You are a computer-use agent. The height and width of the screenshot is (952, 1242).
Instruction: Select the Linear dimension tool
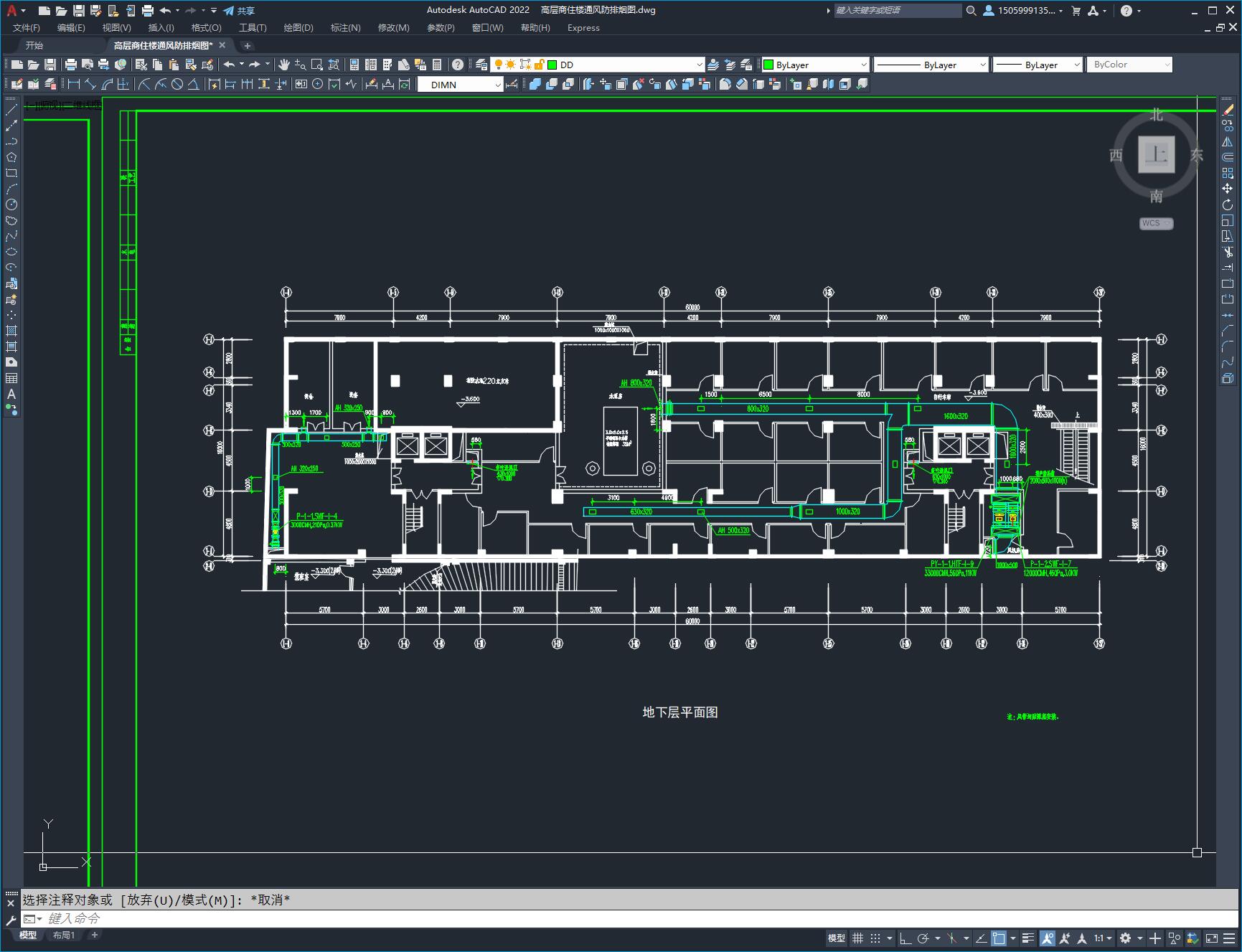click(x=74, y=85)
